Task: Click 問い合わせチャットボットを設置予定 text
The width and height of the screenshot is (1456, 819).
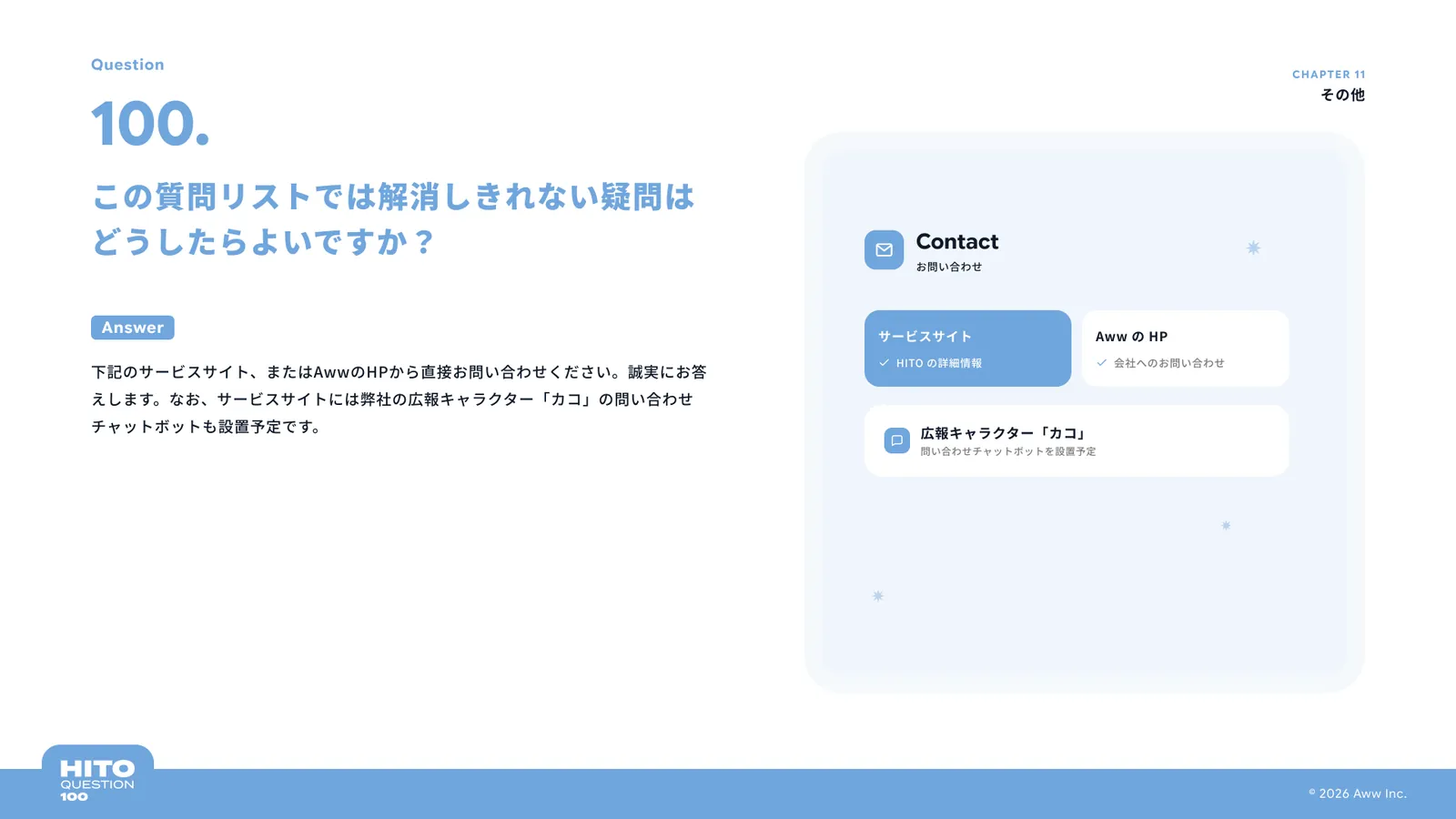Action: [1008, 451]
